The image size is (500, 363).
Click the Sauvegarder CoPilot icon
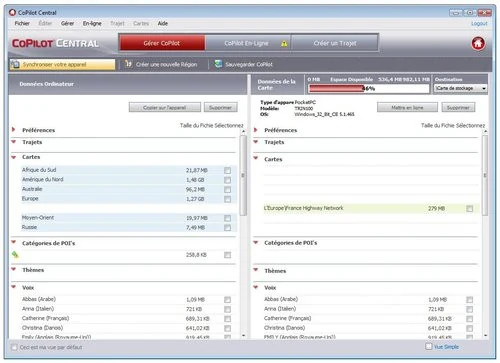coord(218,64)
